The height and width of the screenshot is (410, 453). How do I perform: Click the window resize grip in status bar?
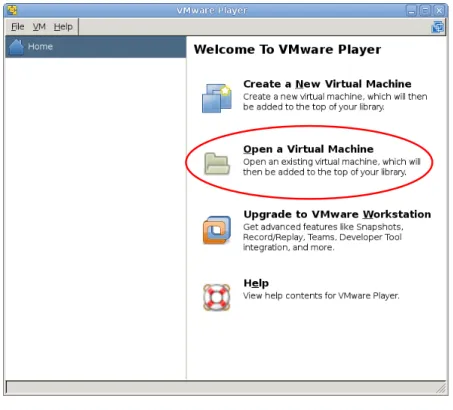click(441, 388)
